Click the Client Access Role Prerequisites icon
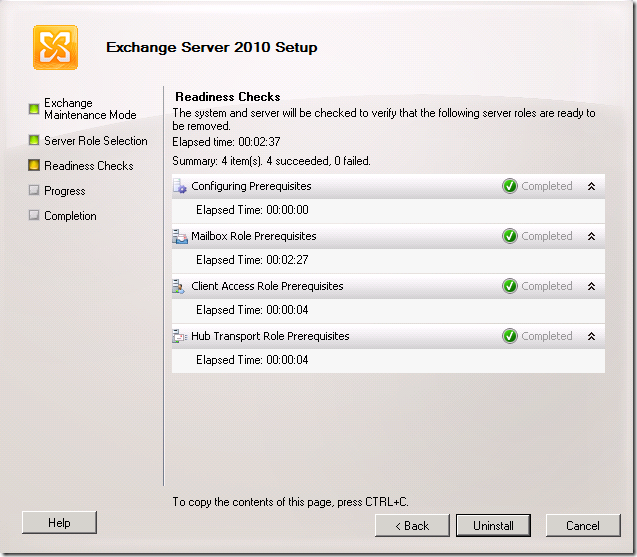The image size is (637, 557). (178, 286)
